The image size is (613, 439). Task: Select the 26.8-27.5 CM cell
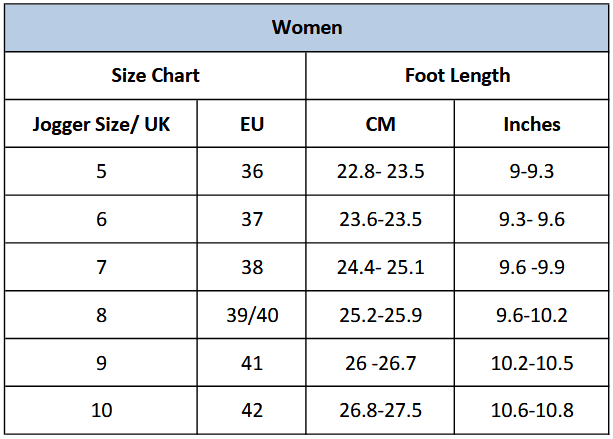[380, 410]
